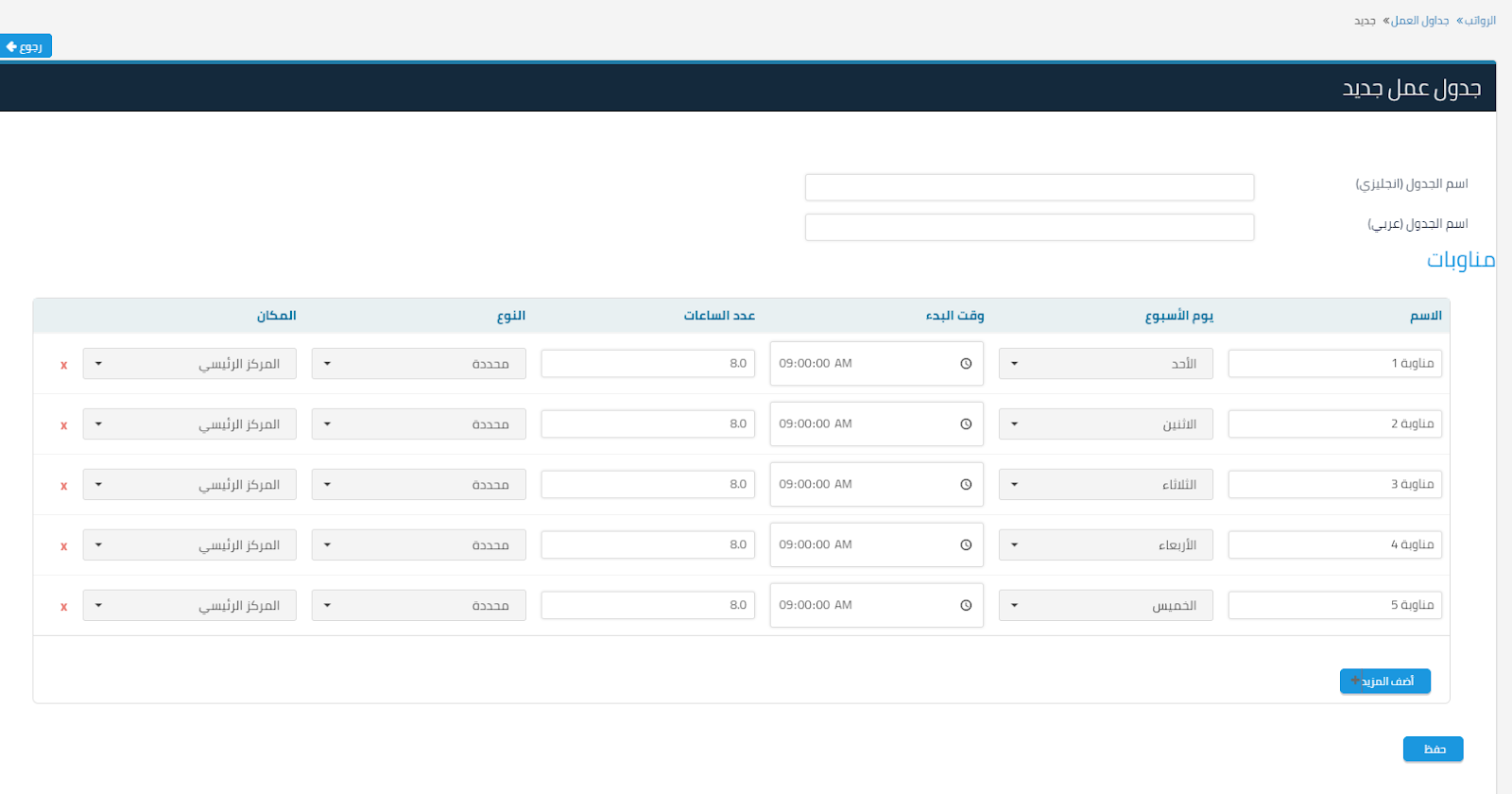Viewport: 1512px width, 794px height.
Task: Click the clock icon in the مناوبة 2 row
Action: coord(966,424)
